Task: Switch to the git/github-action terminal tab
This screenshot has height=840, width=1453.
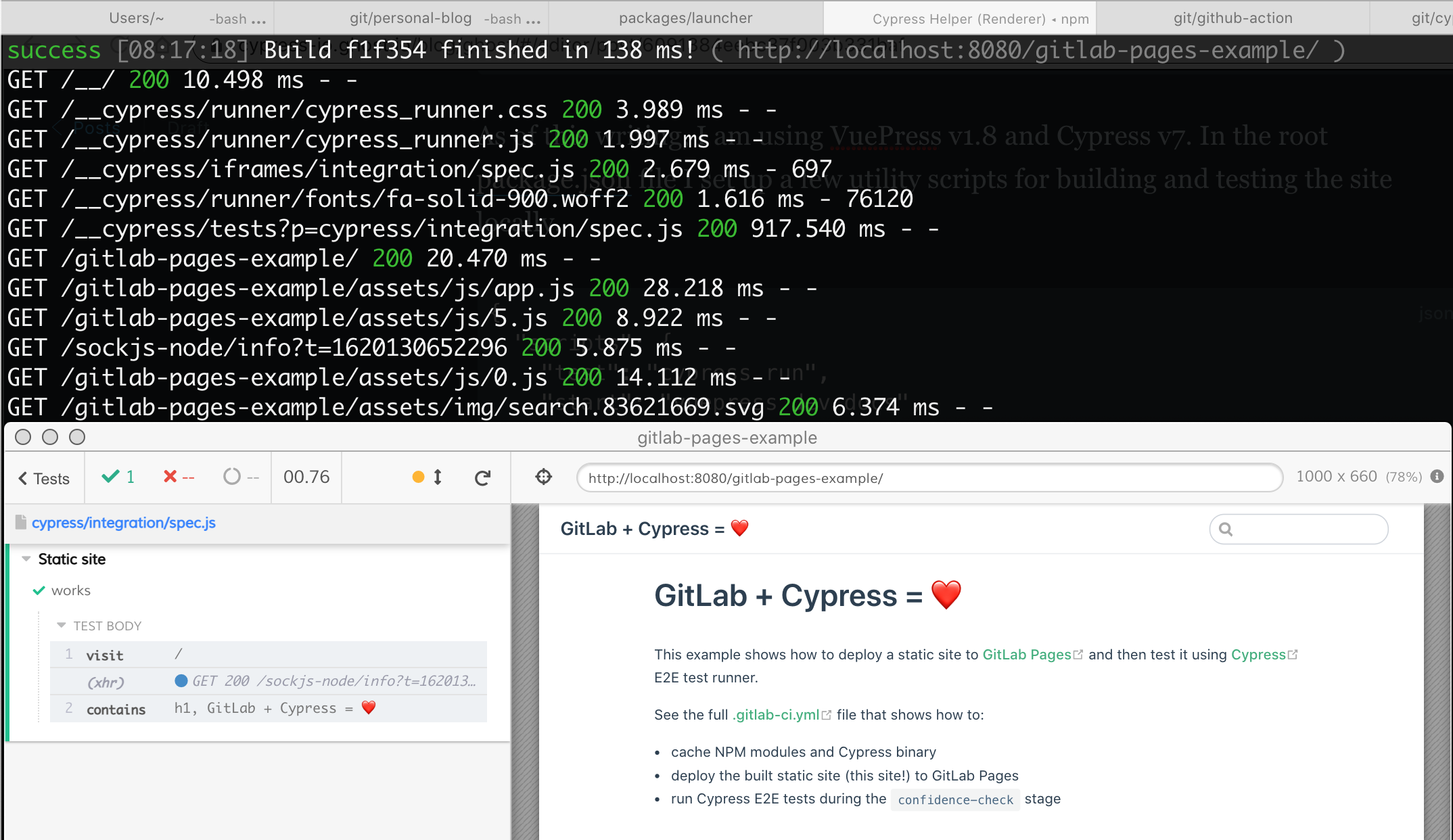Action: pyautogui.click(x=1232, y=18)
